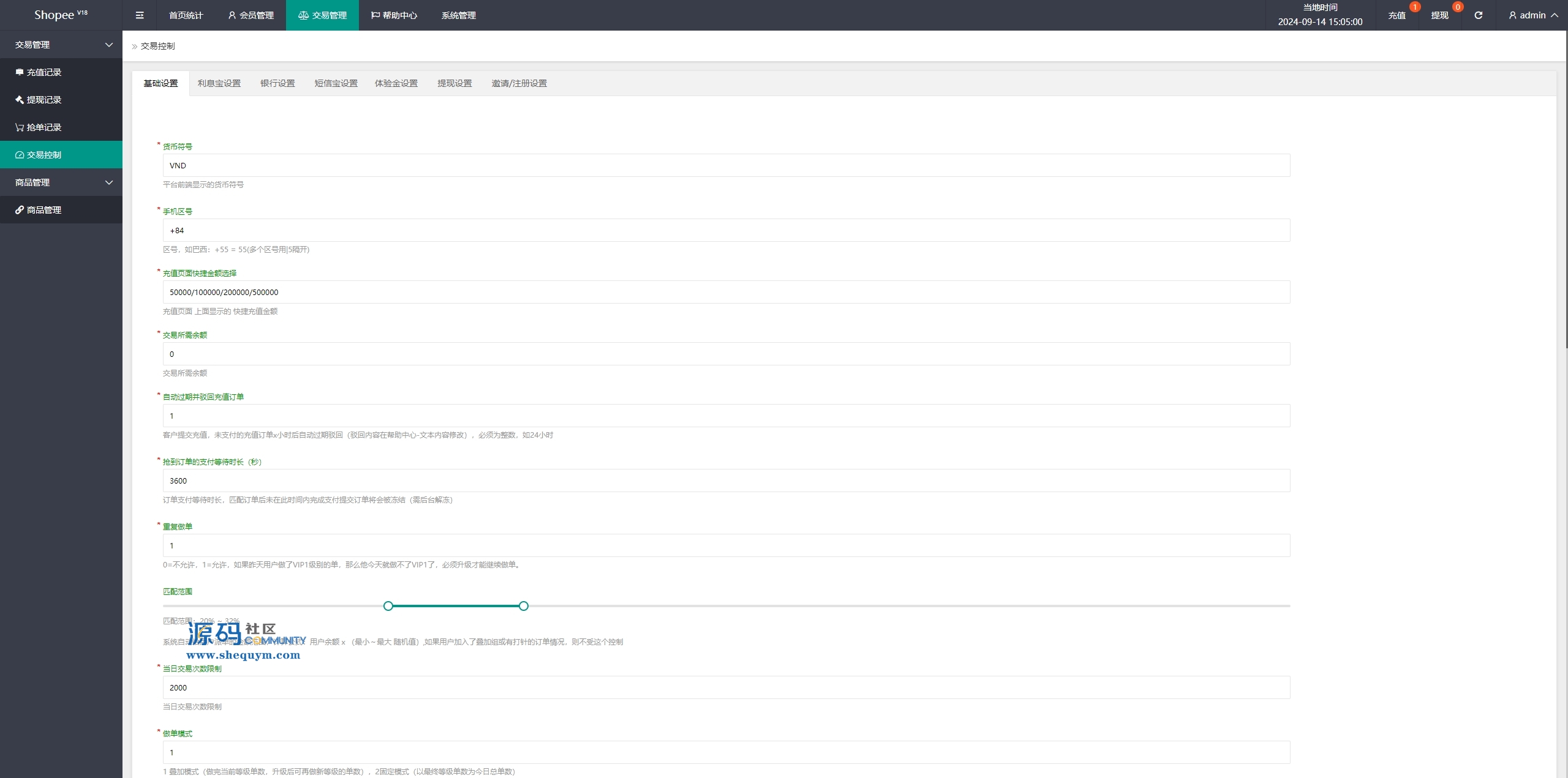The width and height of the screenshot is (1568, 778).
Task: Click the left handle of 匹配范围 slider
Action: (388, 606)
